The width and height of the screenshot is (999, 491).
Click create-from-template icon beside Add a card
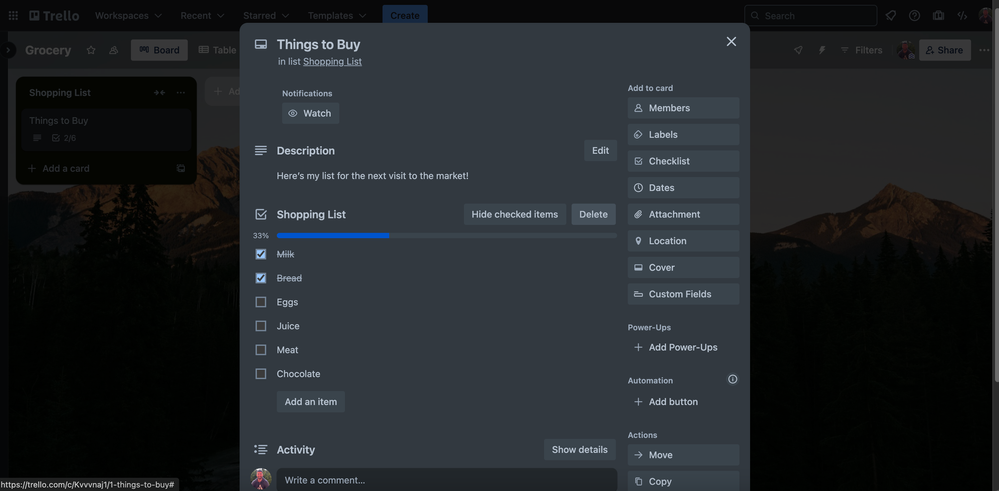point(181,168)
